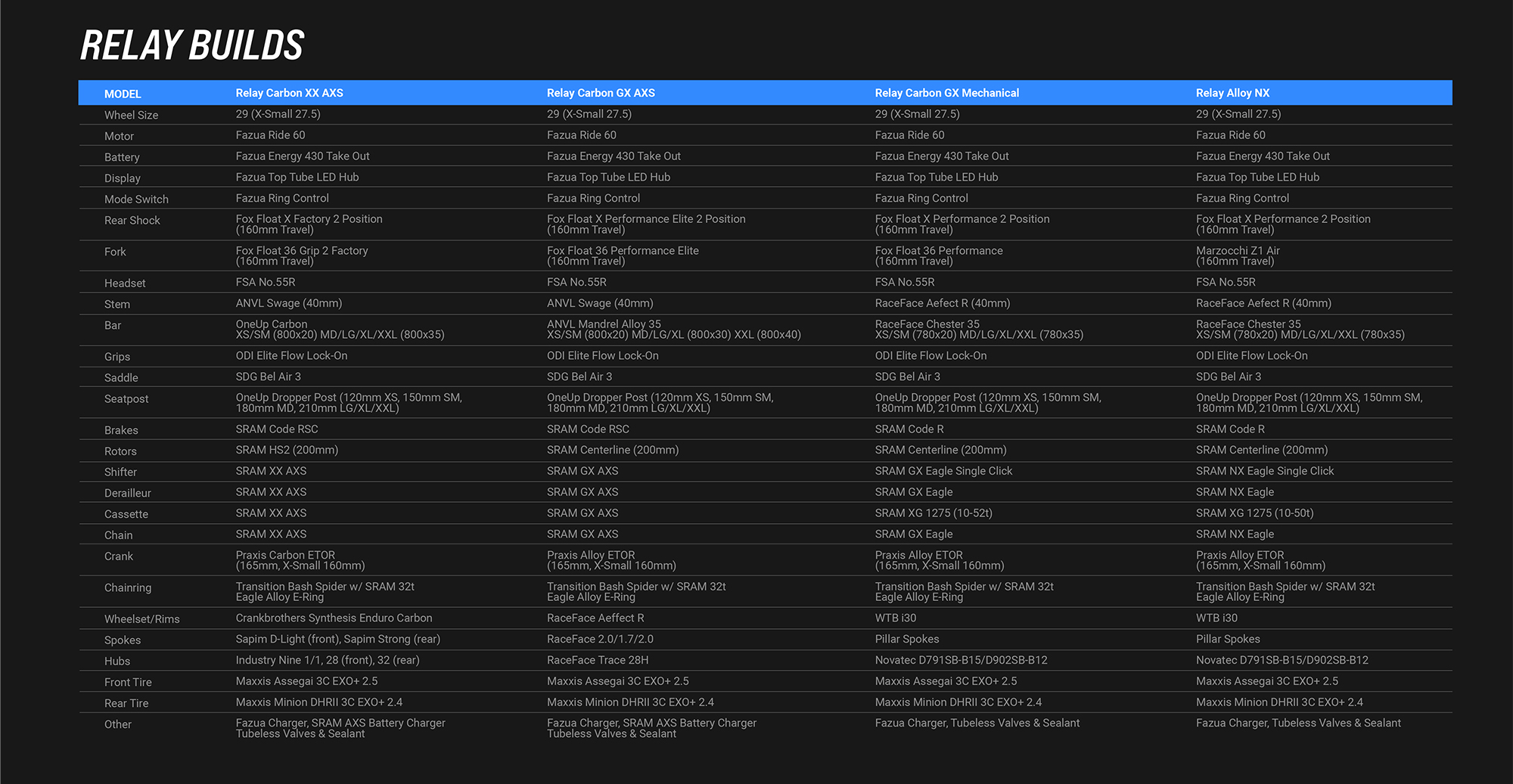Select the Seatpost row label

(126, 399)
